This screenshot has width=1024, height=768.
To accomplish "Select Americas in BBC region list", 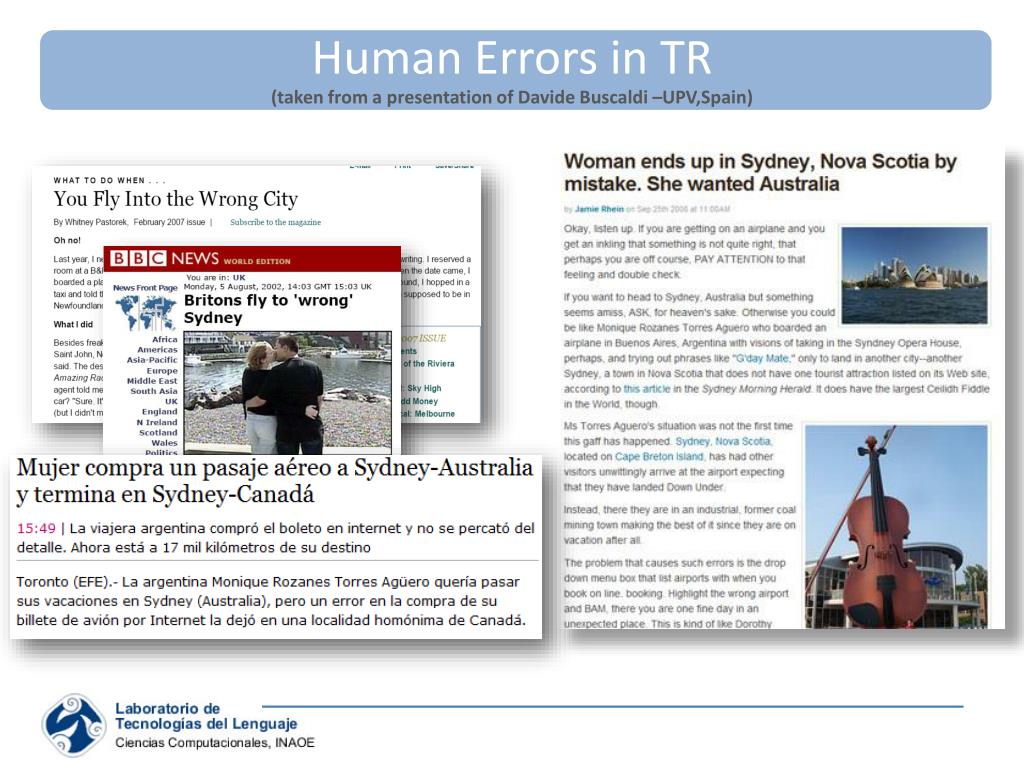I will click(157, 349).
